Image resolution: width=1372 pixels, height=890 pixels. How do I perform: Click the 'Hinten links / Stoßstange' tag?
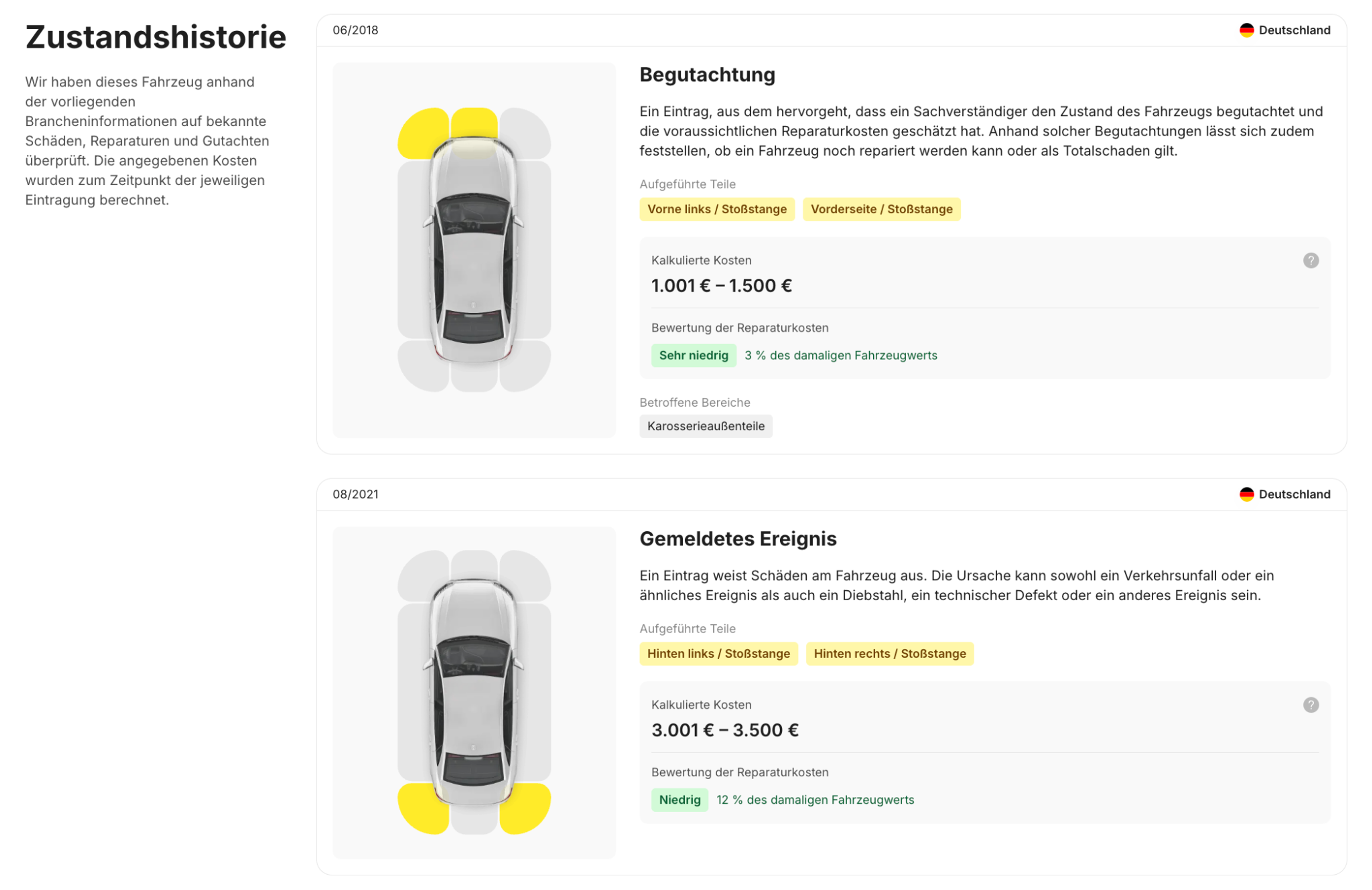(718, 654)
